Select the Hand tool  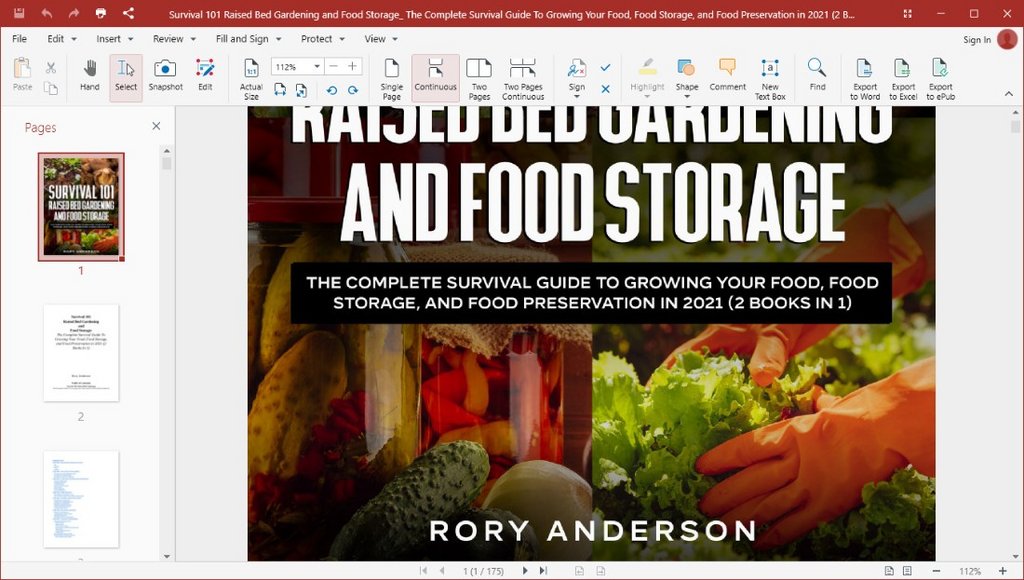tap(89, 75)
